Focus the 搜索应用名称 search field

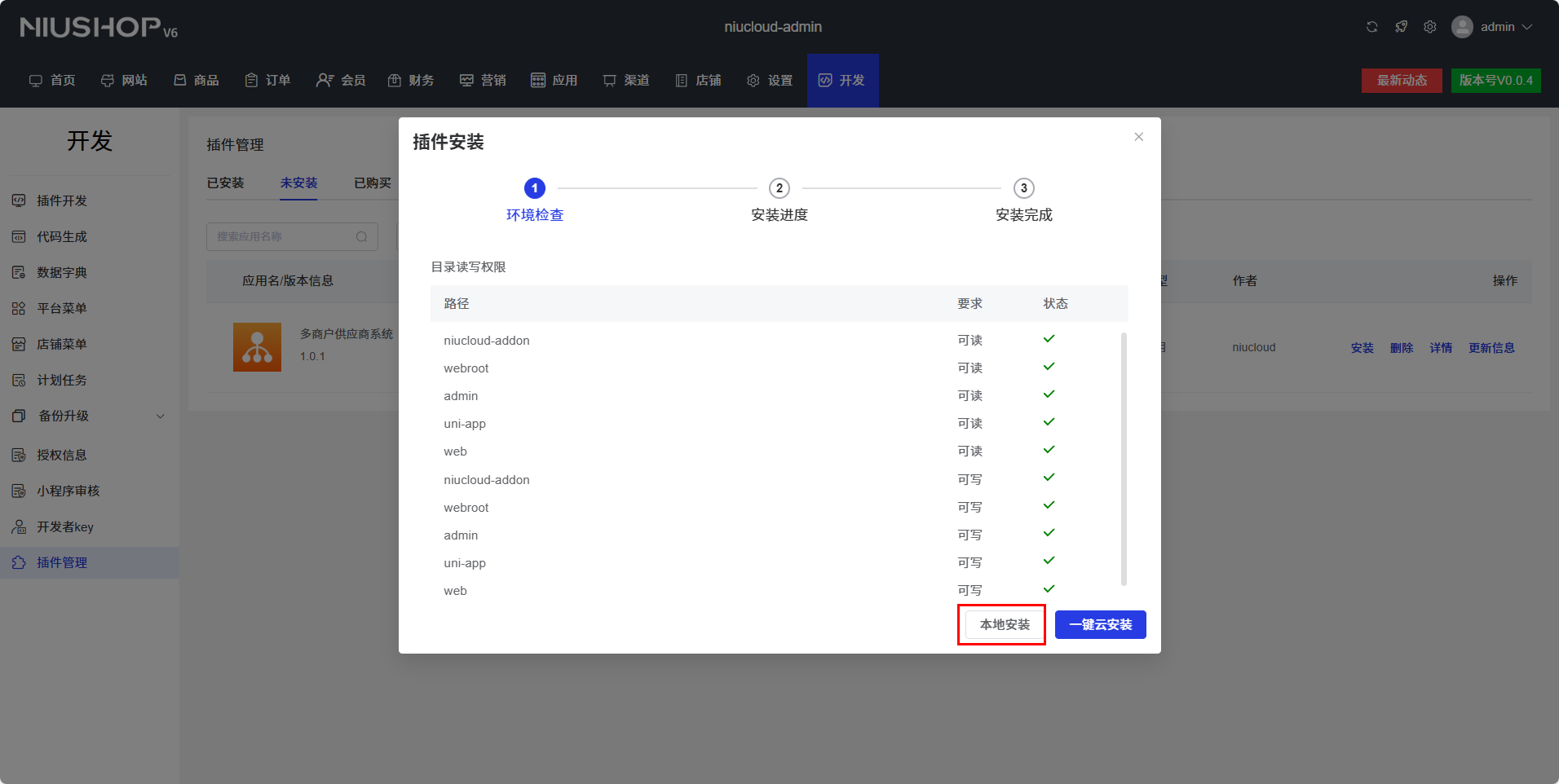281,237
